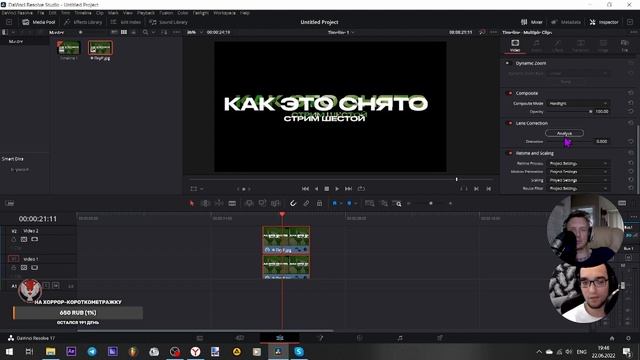Toggle the Inspector panel

coord(604,22)
